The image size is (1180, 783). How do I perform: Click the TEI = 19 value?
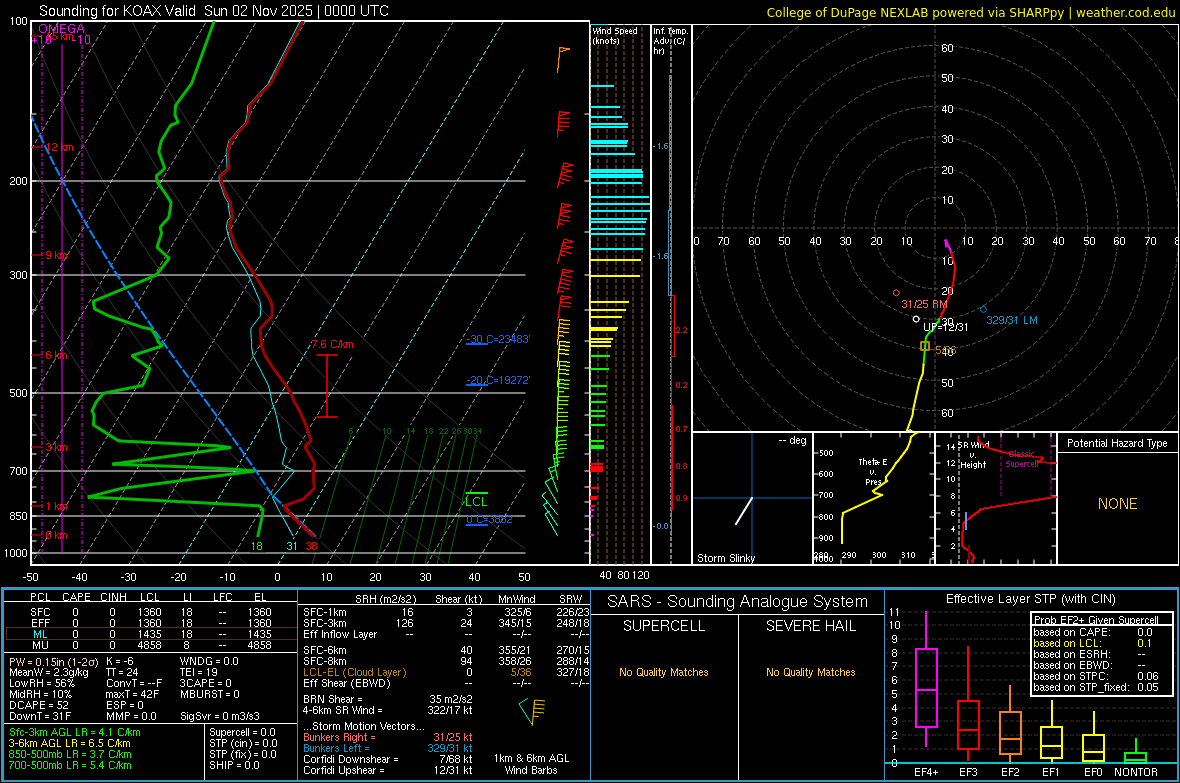[x=199, y=672]
